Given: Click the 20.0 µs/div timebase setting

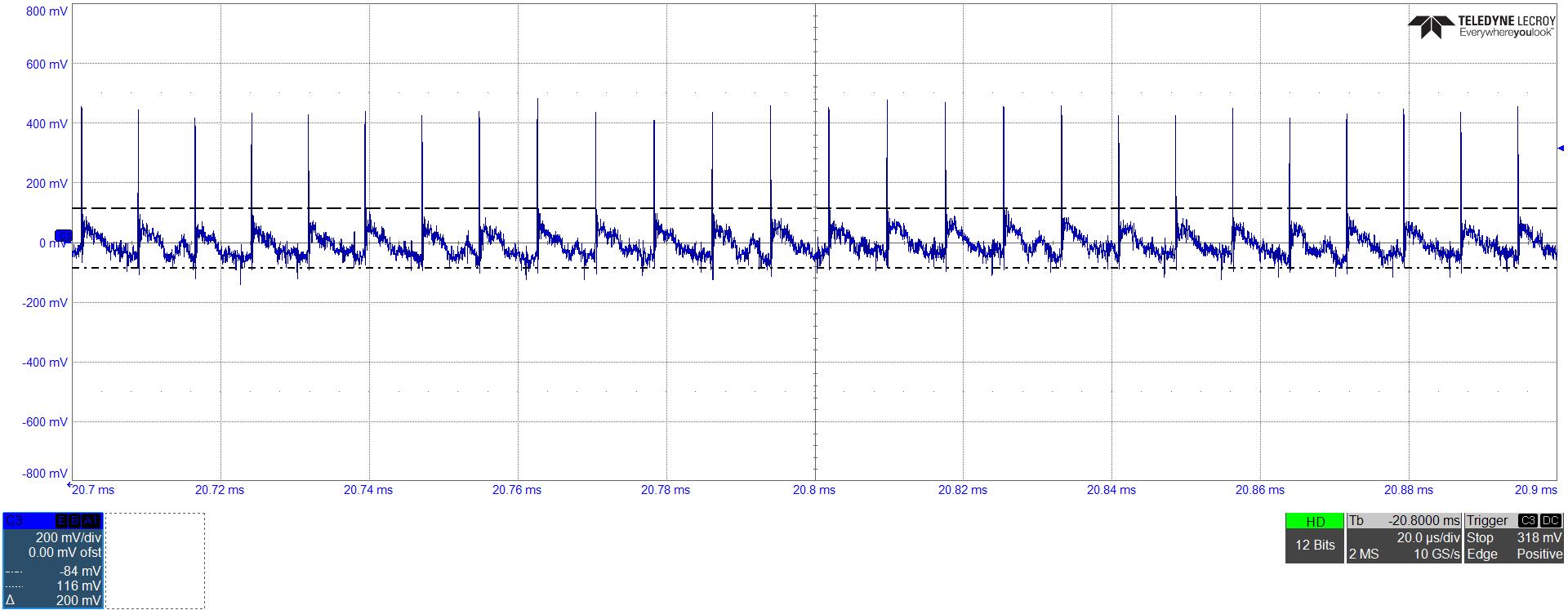Looking at the screenshot, I should [x=1428, y=538].
